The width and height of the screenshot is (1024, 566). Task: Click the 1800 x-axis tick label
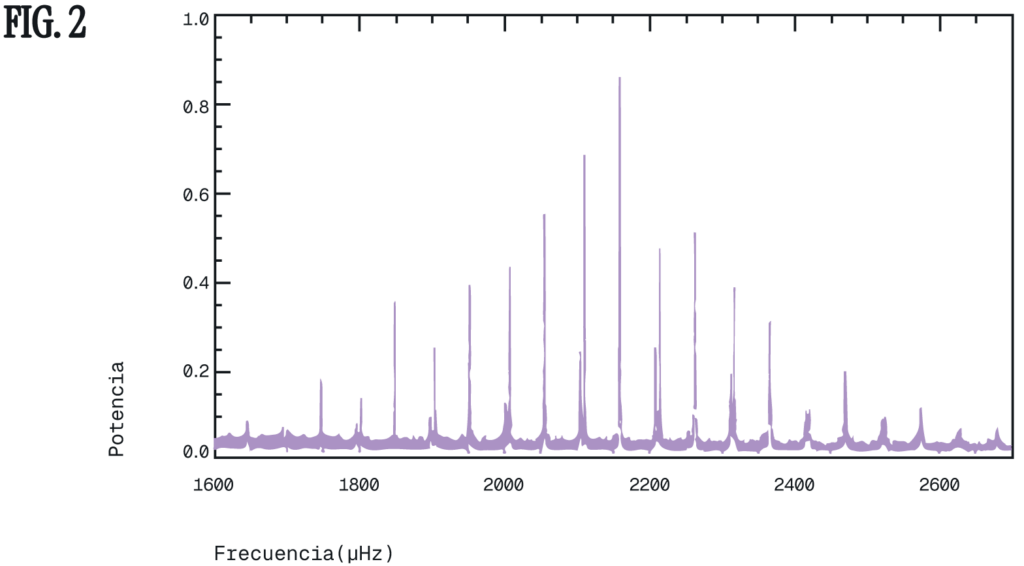(x=359, y=486)
